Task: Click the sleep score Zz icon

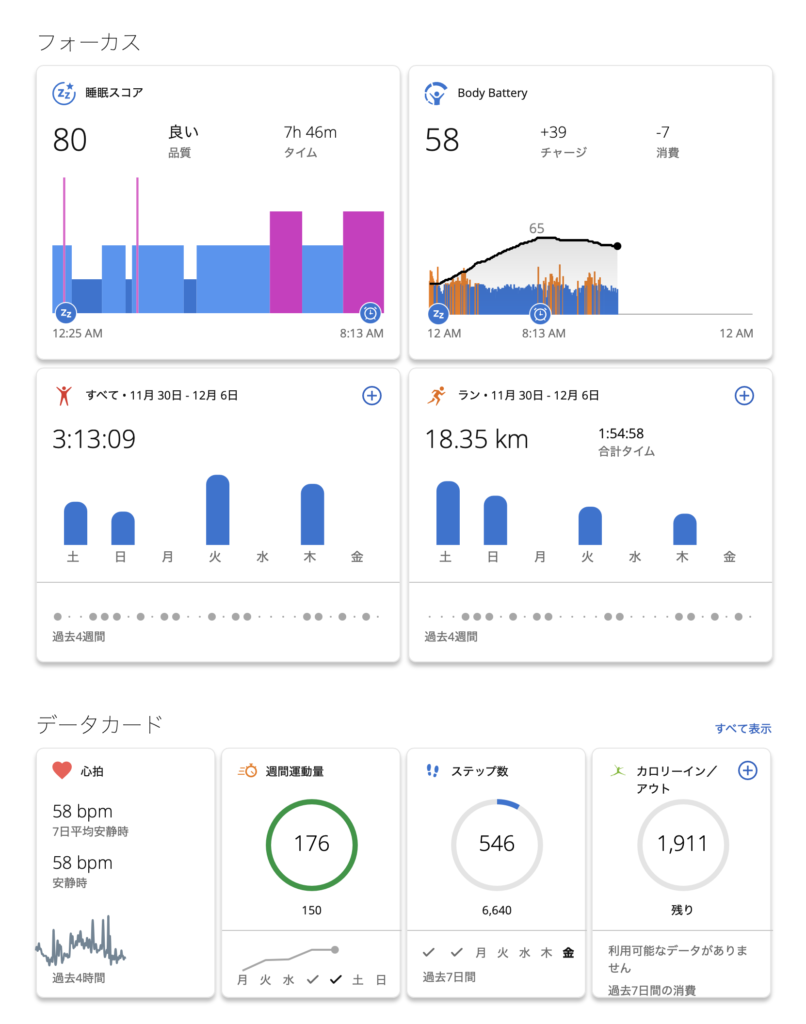Action: (x=64, y=93)
